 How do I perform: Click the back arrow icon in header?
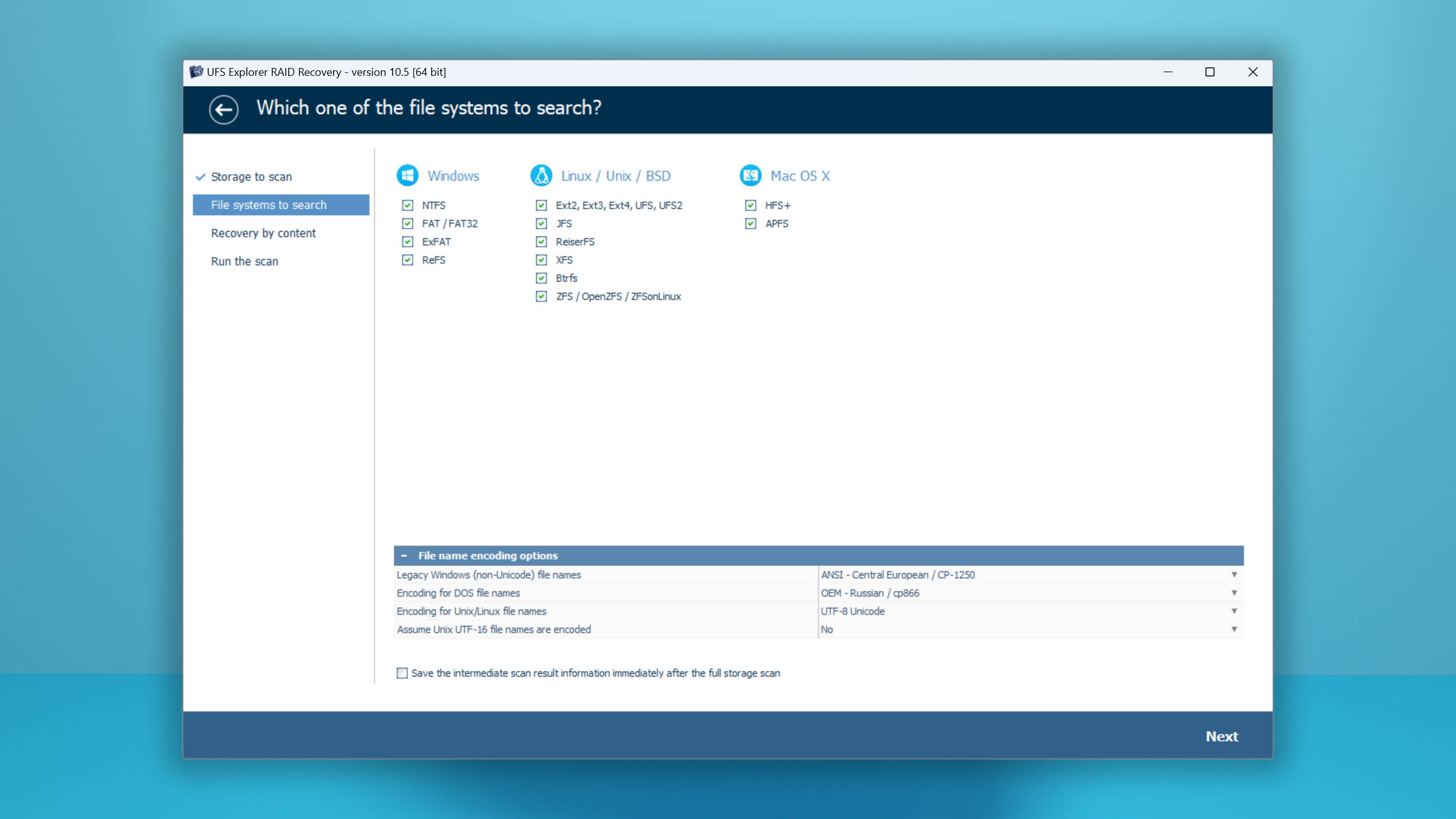click(224, 109)
